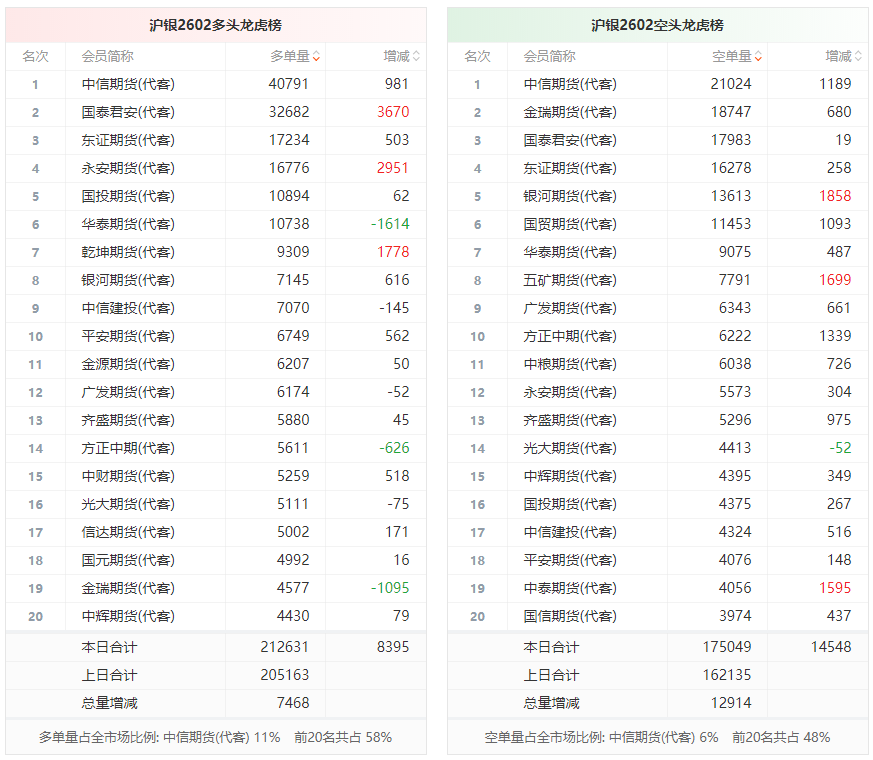The width and height of the screenshot is (873, 760).
Task: Click 本日合计 label in long table
Action: [109, 647]
